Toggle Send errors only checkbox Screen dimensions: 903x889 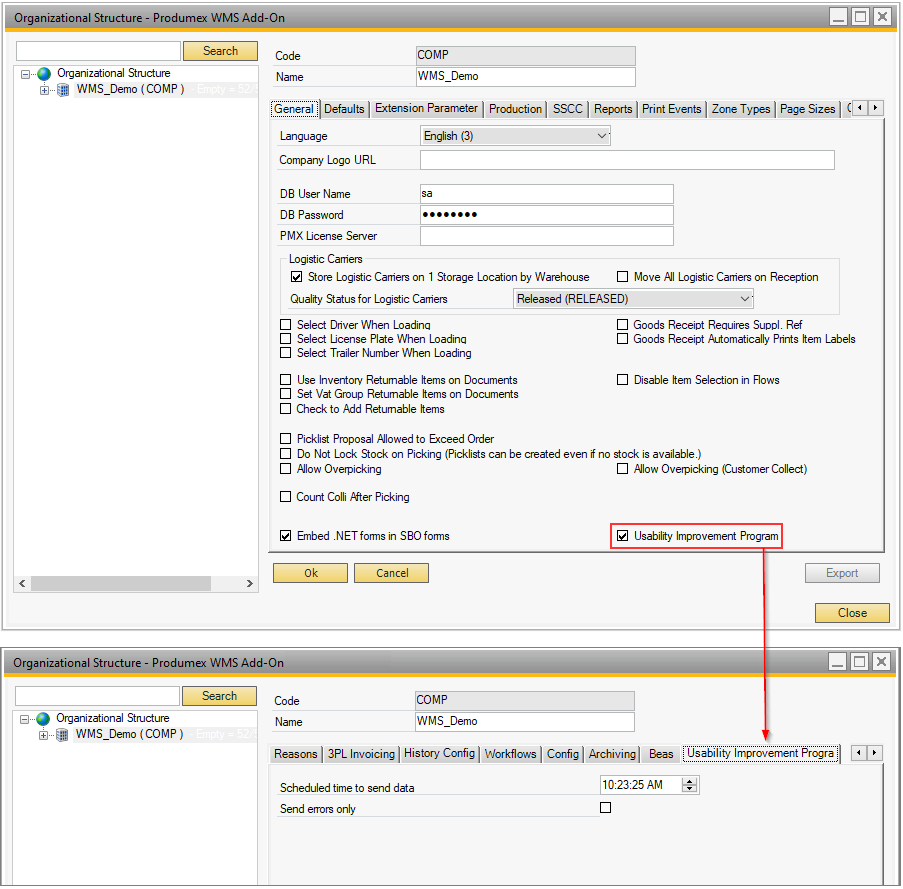pos(605,808)
